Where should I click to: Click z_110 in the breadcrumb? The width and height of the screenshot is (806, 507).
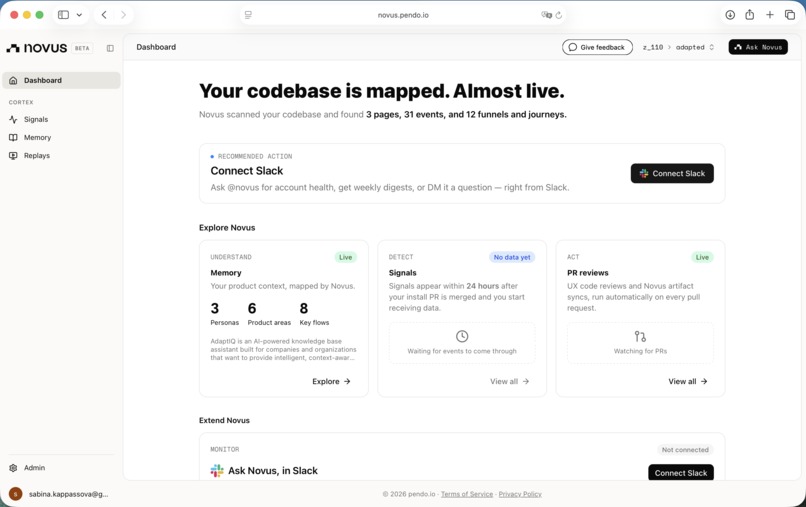[652, 47]
